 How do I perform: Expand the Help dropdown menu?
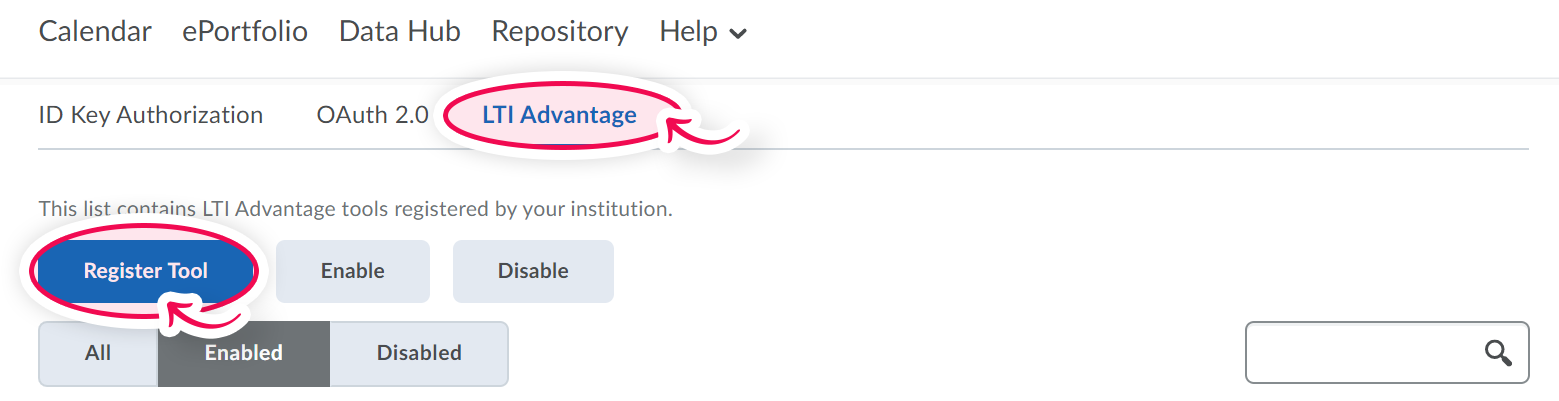pyautogui.click(x=689, y=32)
